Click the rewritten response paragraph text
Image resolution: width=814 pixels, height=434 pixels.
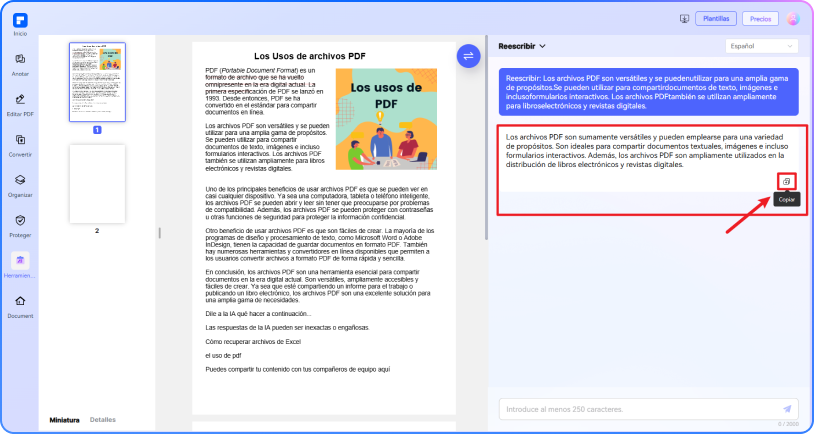point(647,151)
